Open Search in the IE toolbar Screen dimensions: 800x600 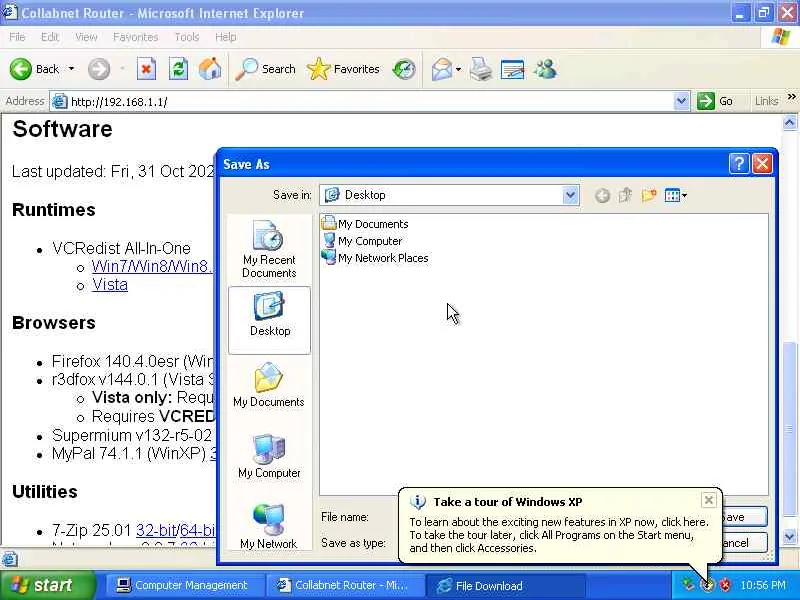tap(265, 69)
